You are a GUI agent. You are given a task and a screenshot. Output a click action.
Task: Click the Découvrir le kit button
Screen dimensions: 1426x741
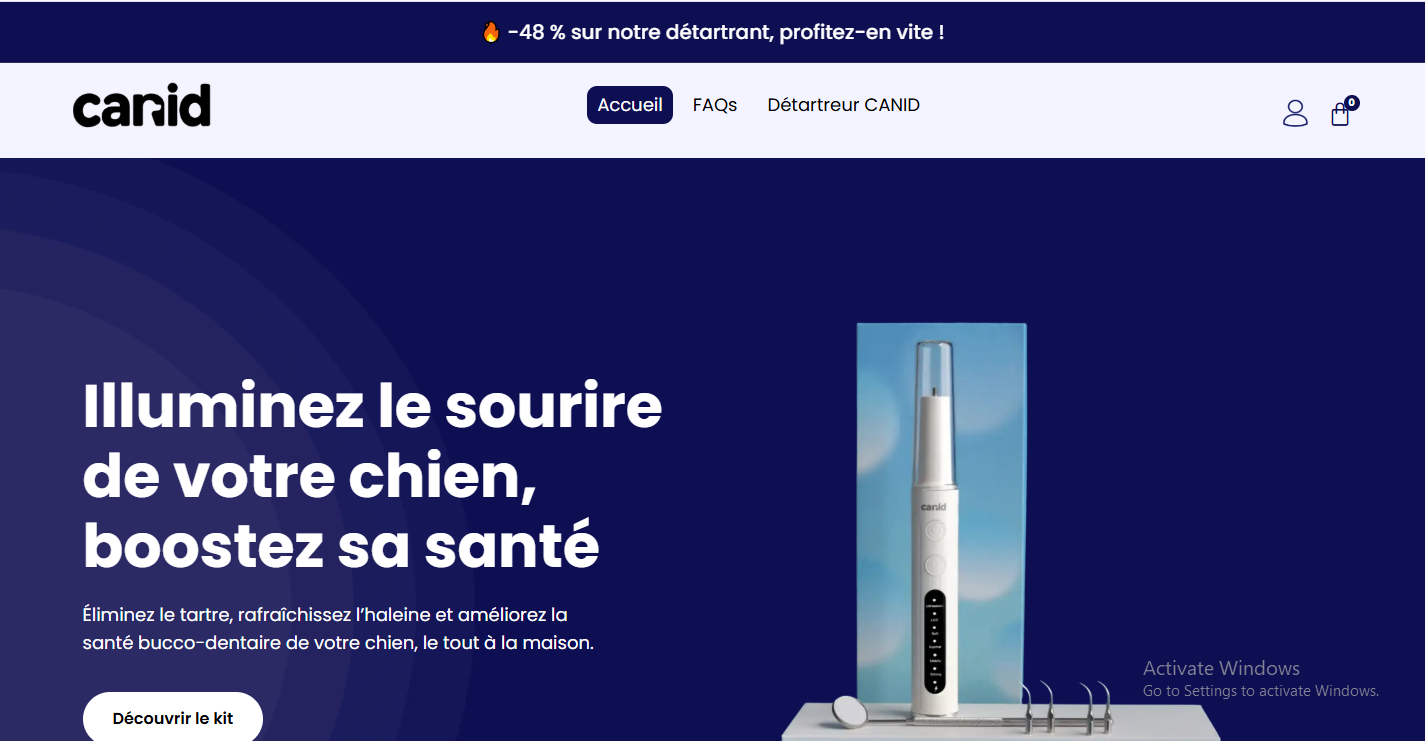point(173,717)
